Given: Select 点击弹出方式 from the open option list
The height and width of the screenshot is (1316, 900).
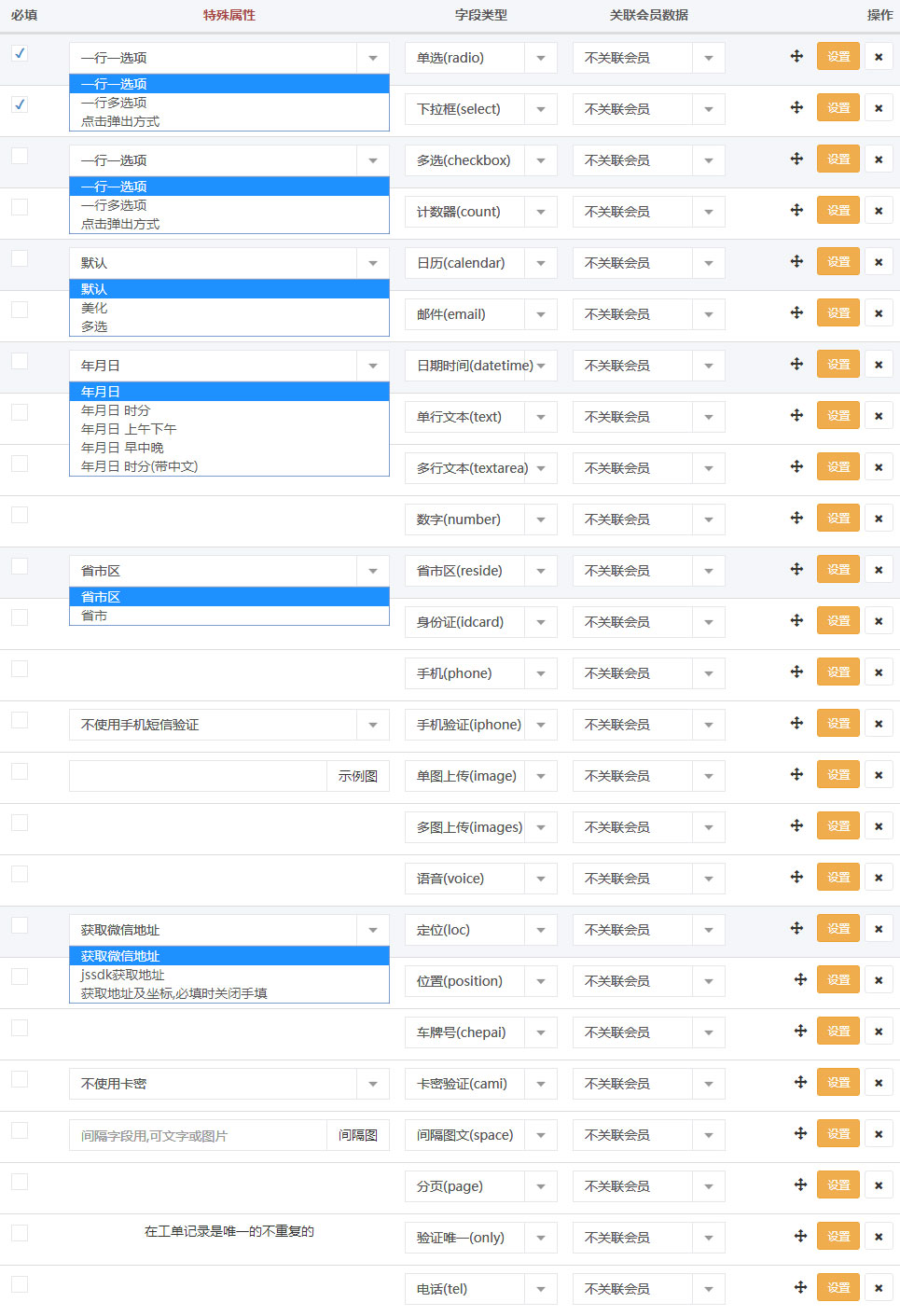Looking at the screenshot, I should coord(119,120).
